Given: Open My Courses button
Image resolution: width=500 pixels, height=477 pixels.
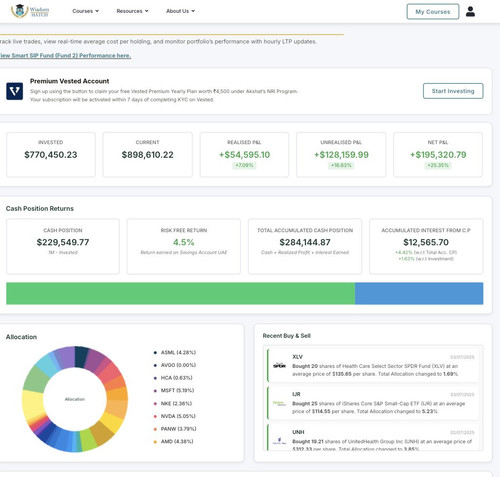Looking at the screenshot, I should 433,12.
